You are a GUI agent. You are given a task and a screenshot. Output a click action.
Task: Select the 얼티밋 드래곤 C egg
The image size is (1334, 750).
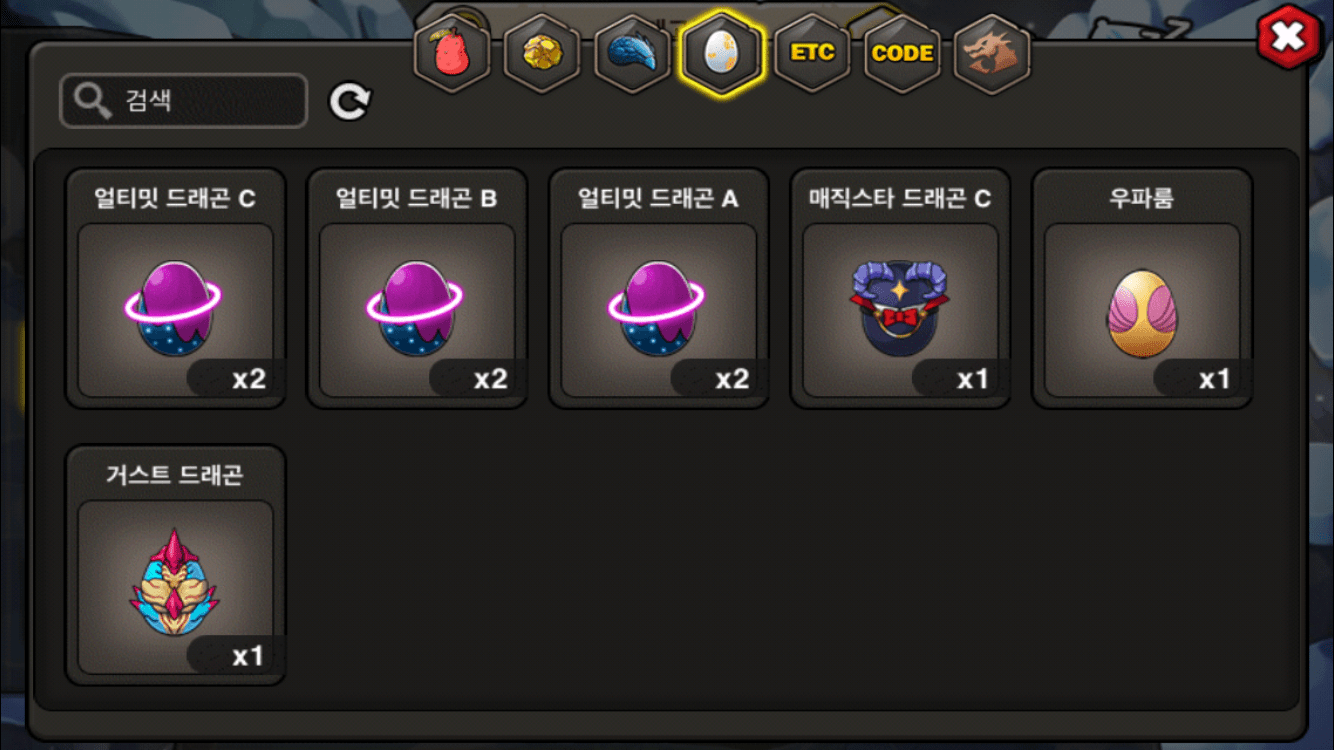[176, 288]
